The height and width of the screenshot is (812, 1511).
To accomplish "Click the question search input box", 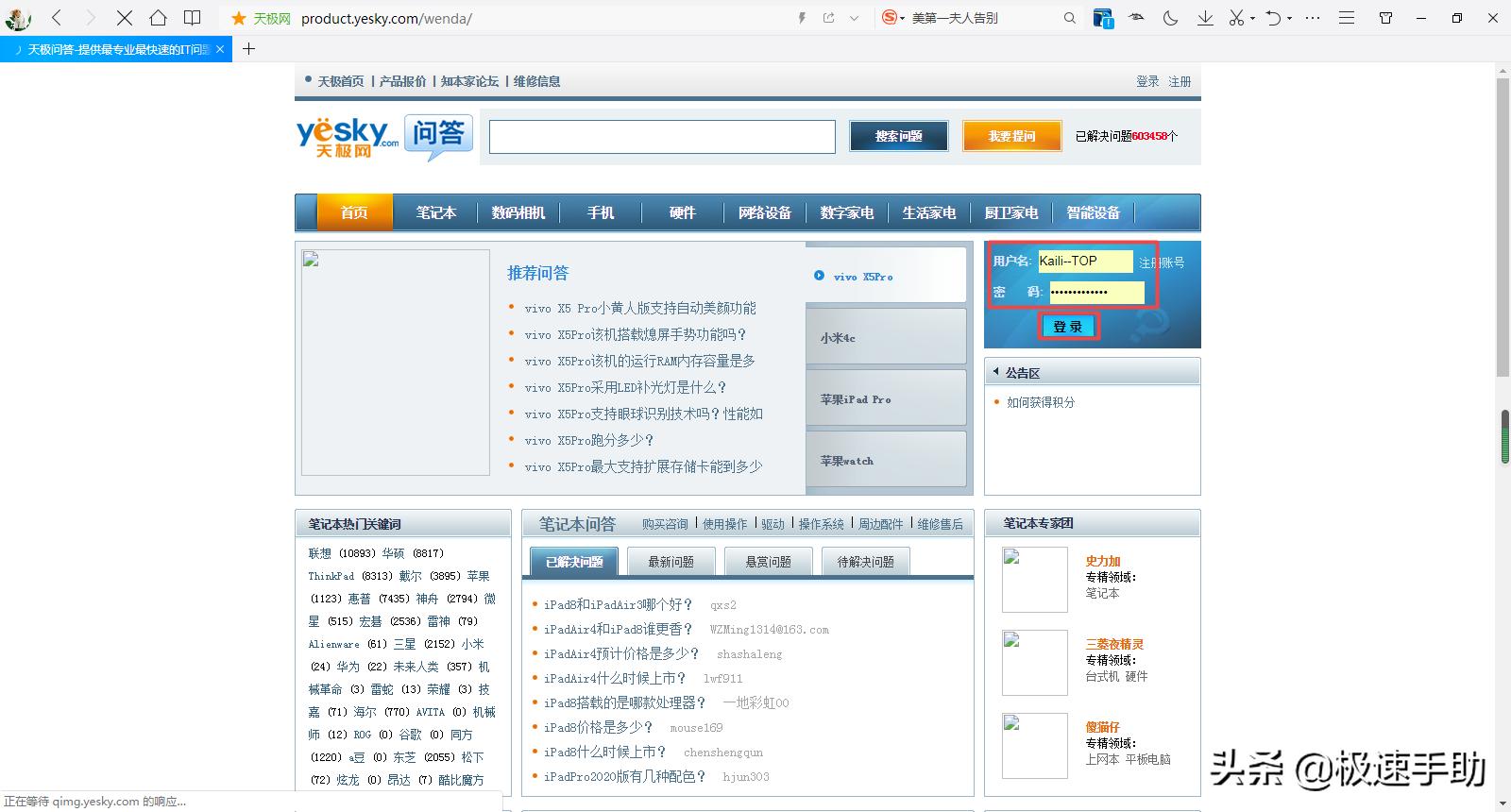I will click(662, 137).
